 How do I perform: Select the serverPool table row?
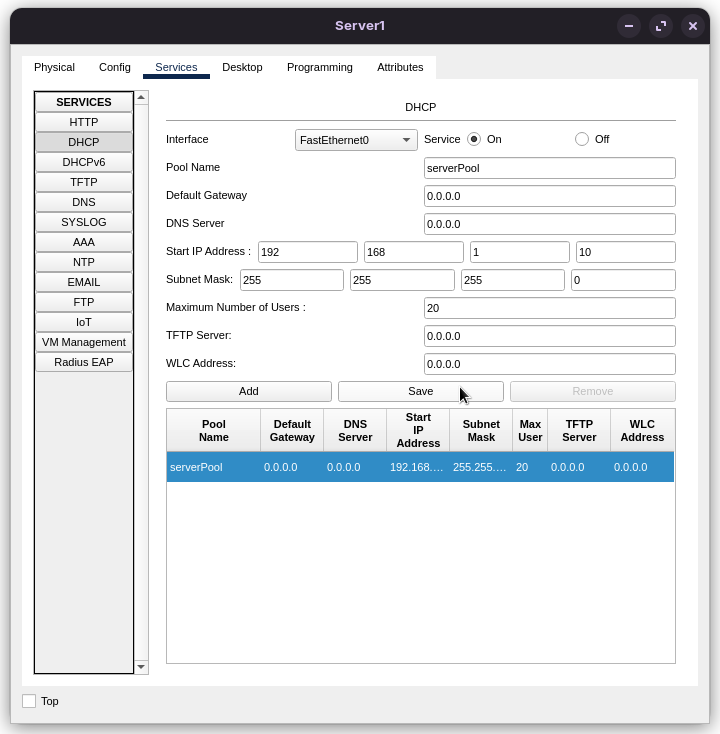click(420, 467)
